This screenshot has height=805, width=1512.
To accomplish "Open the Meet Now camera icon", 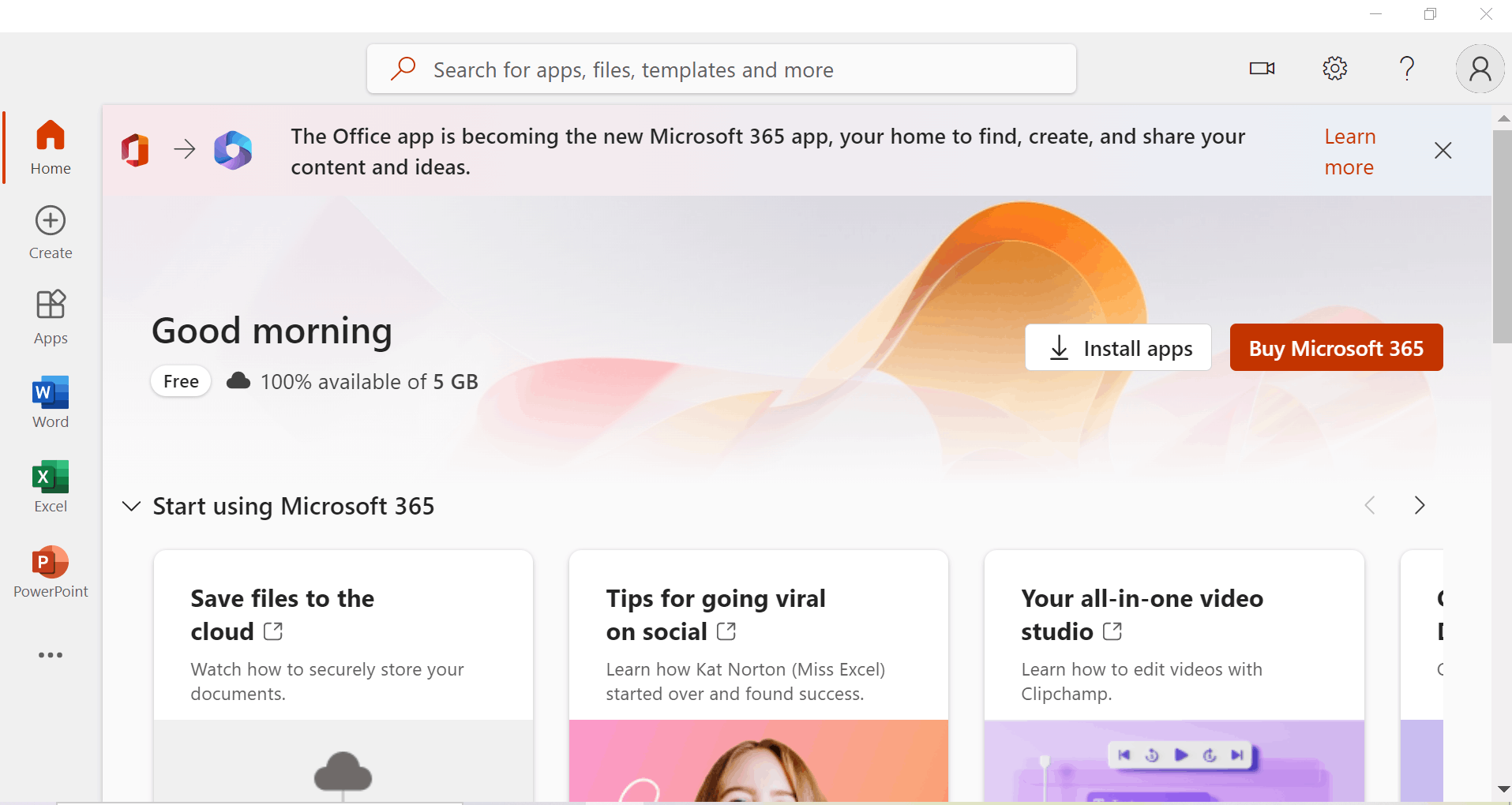I will [x=1262, y=69].
